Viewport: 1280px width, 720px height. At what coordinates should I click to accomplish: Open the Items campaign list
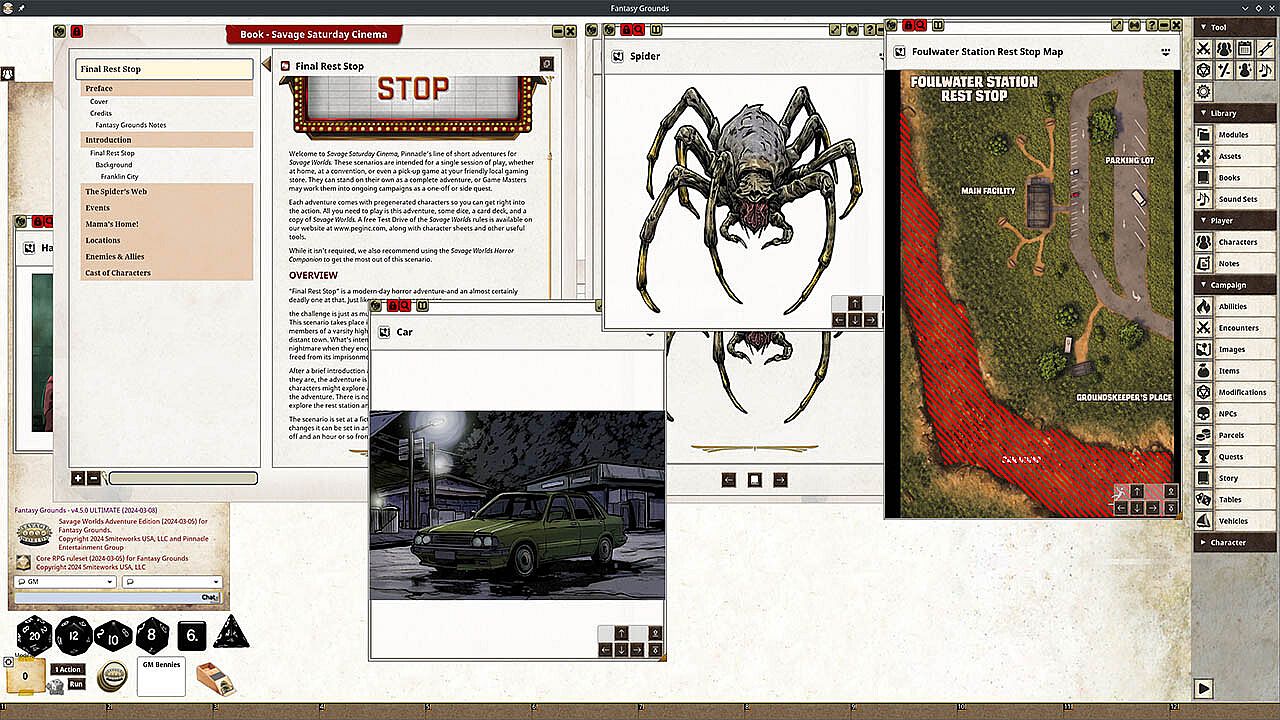click(x=1235, y=371)
